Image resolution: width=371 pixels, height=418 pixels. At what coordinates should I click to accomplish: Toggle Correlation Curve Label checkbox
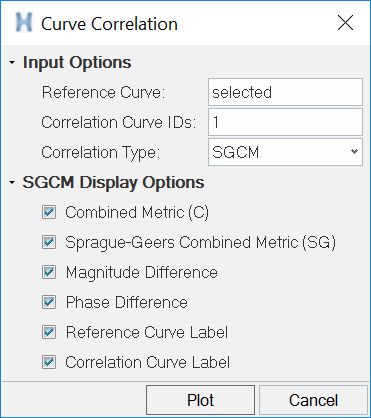(49, 362)
